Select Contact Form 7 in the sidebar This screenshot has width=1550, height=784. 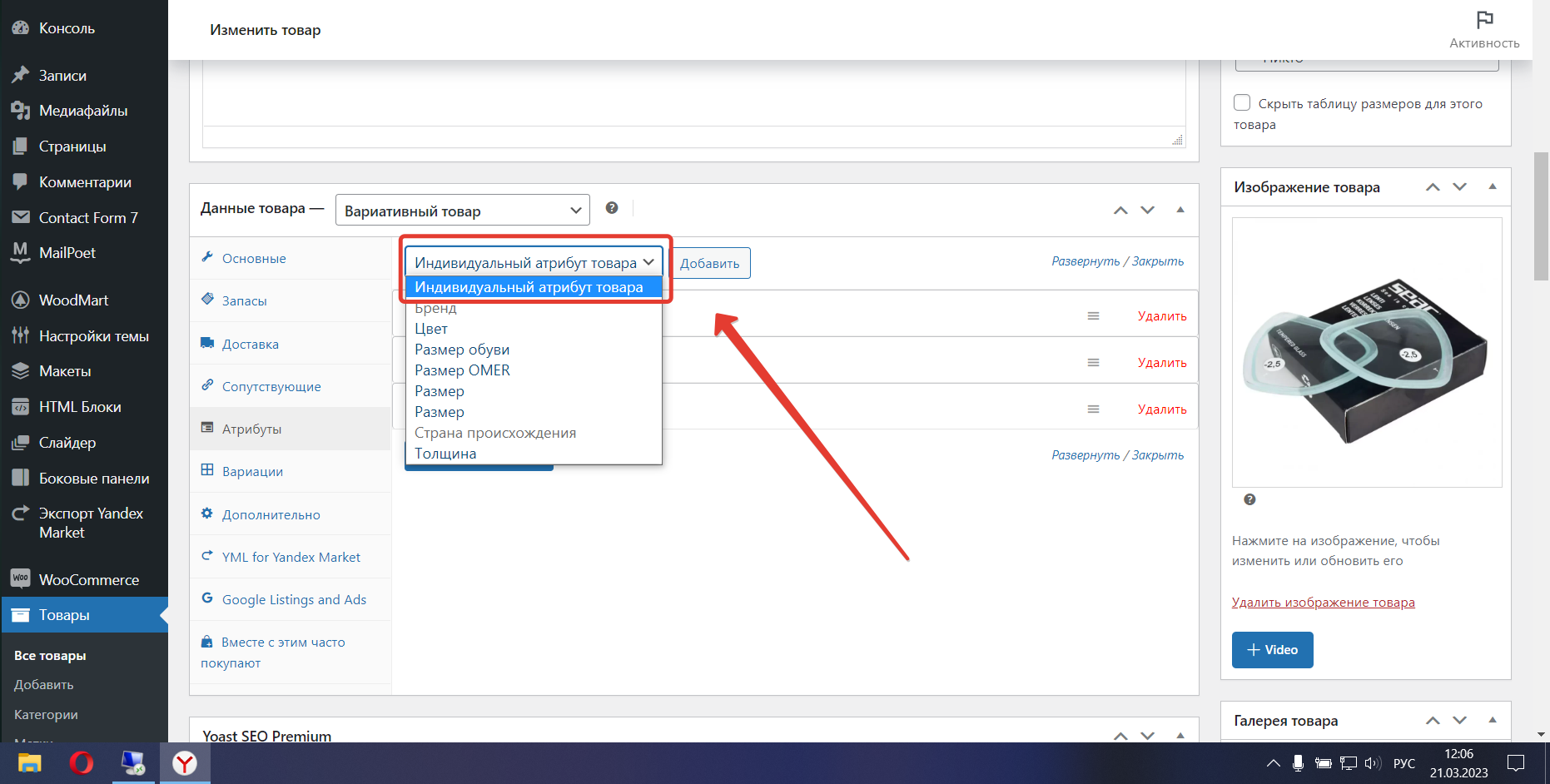point(86,217)
